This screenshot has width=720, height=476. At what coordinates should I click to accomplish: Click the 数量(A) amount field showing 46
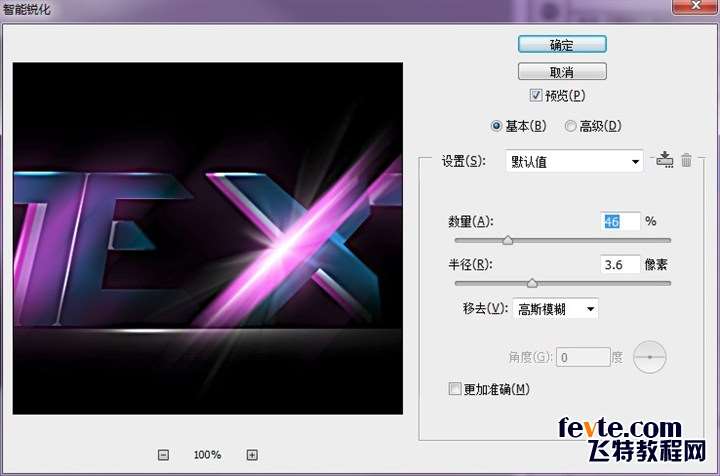(619, 222)
